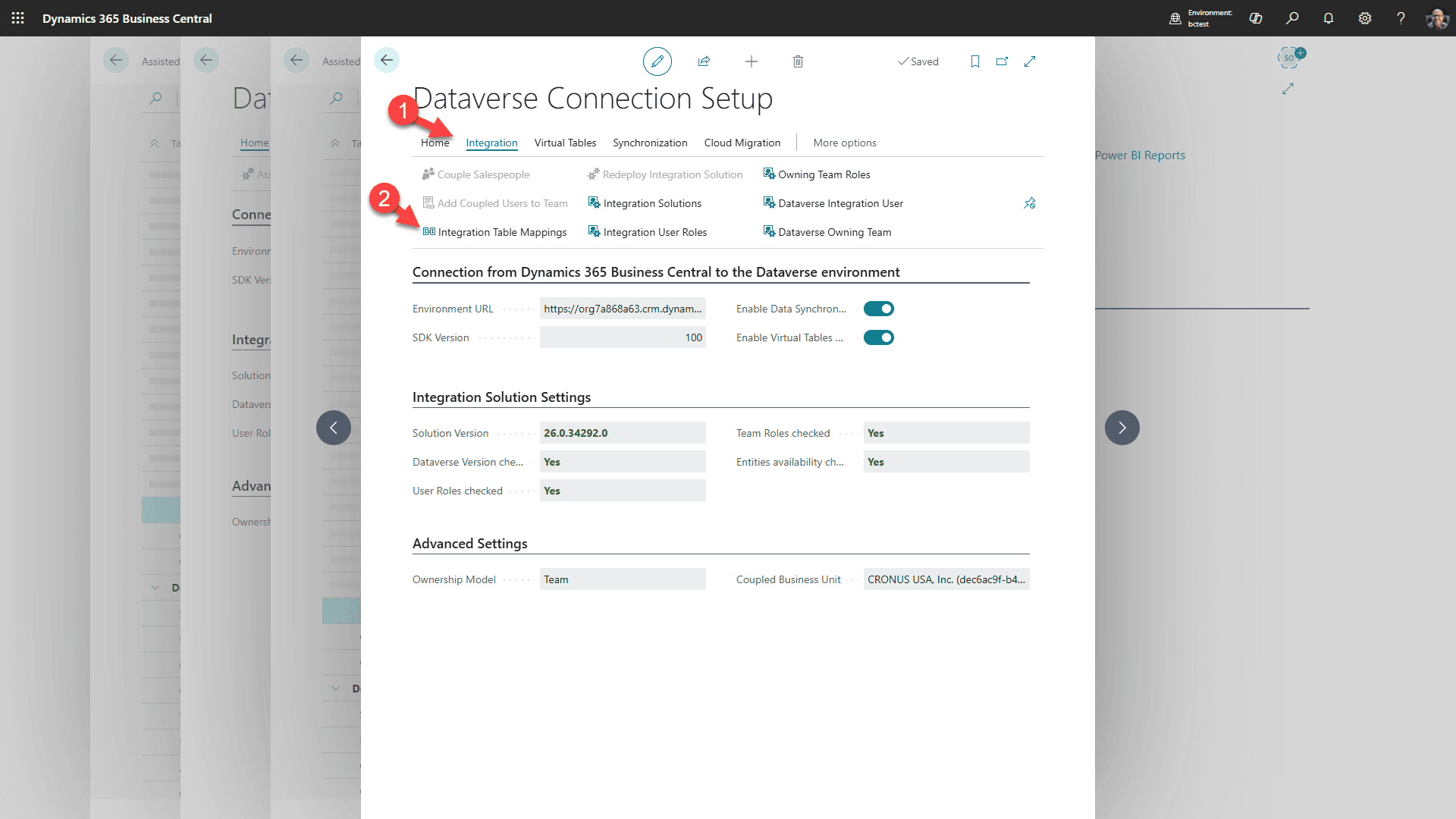Delete the record using the trash icon
Viewport: 1456px width, 819px height.
point(798,61)
